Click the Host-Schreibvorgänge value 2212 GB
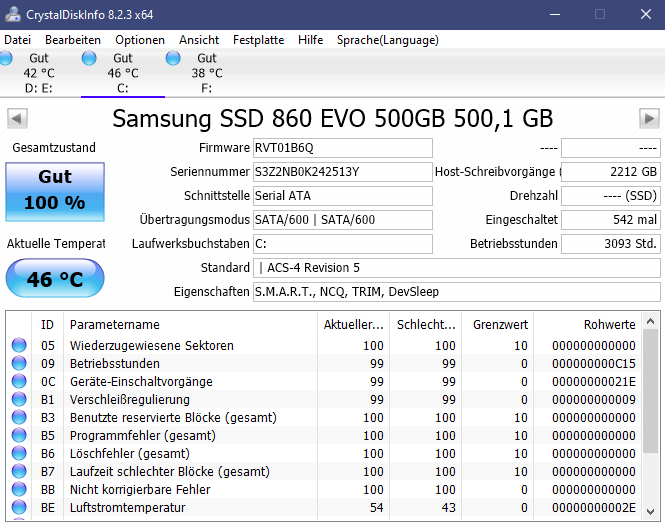 point(611,172)
